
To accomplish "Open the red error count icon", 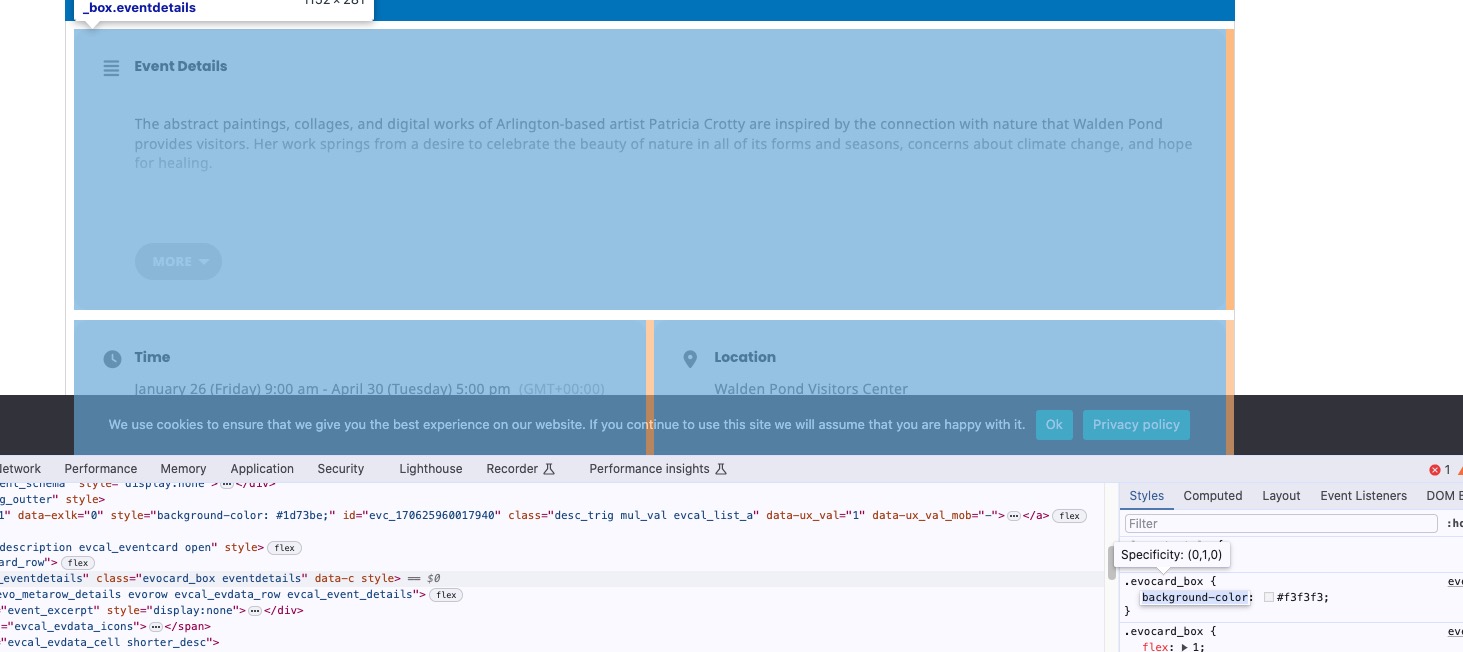I will click(1435, 469).
